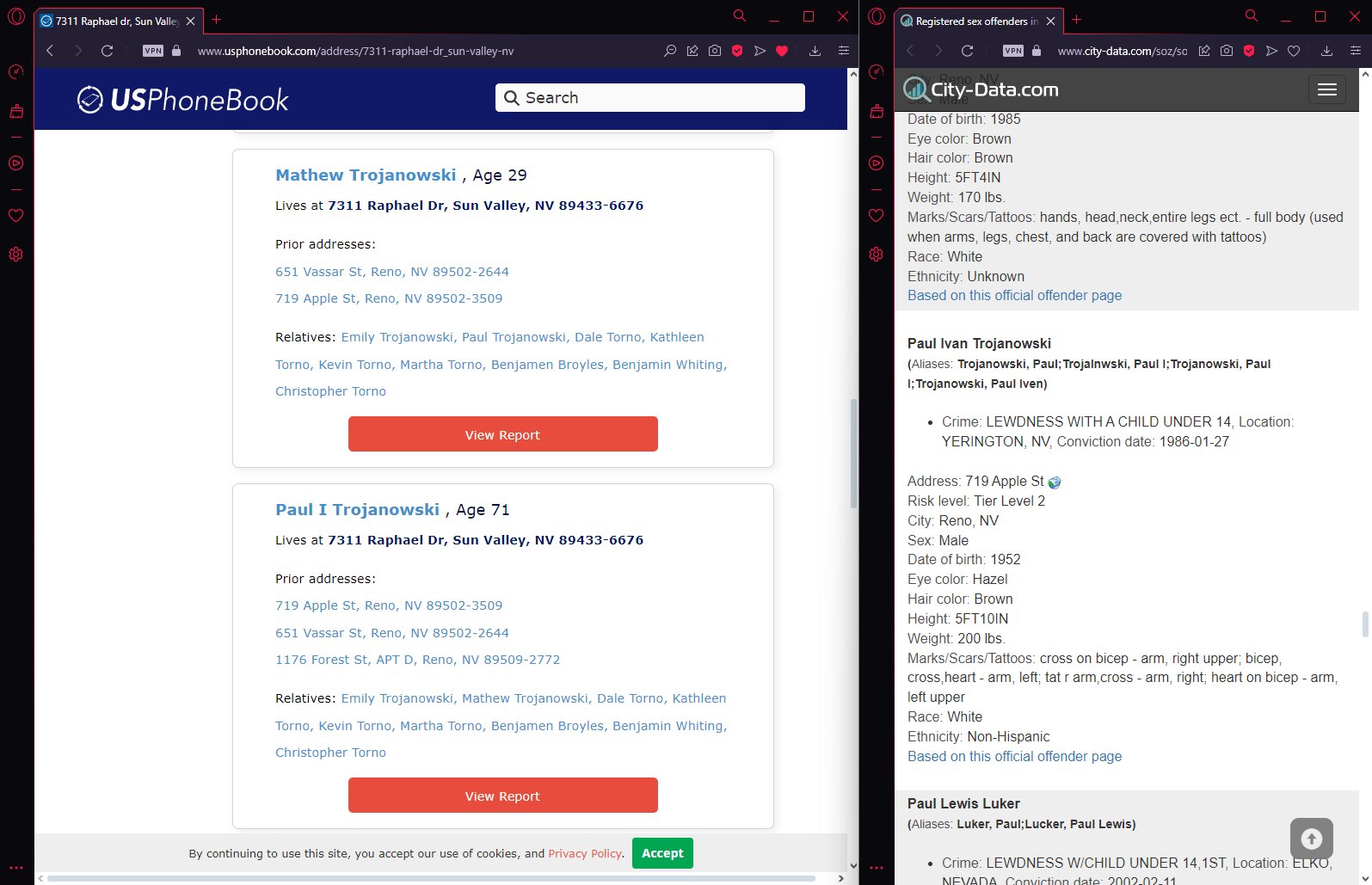Open bookmarks heart in City-Data window sidebar

point(876,215)
